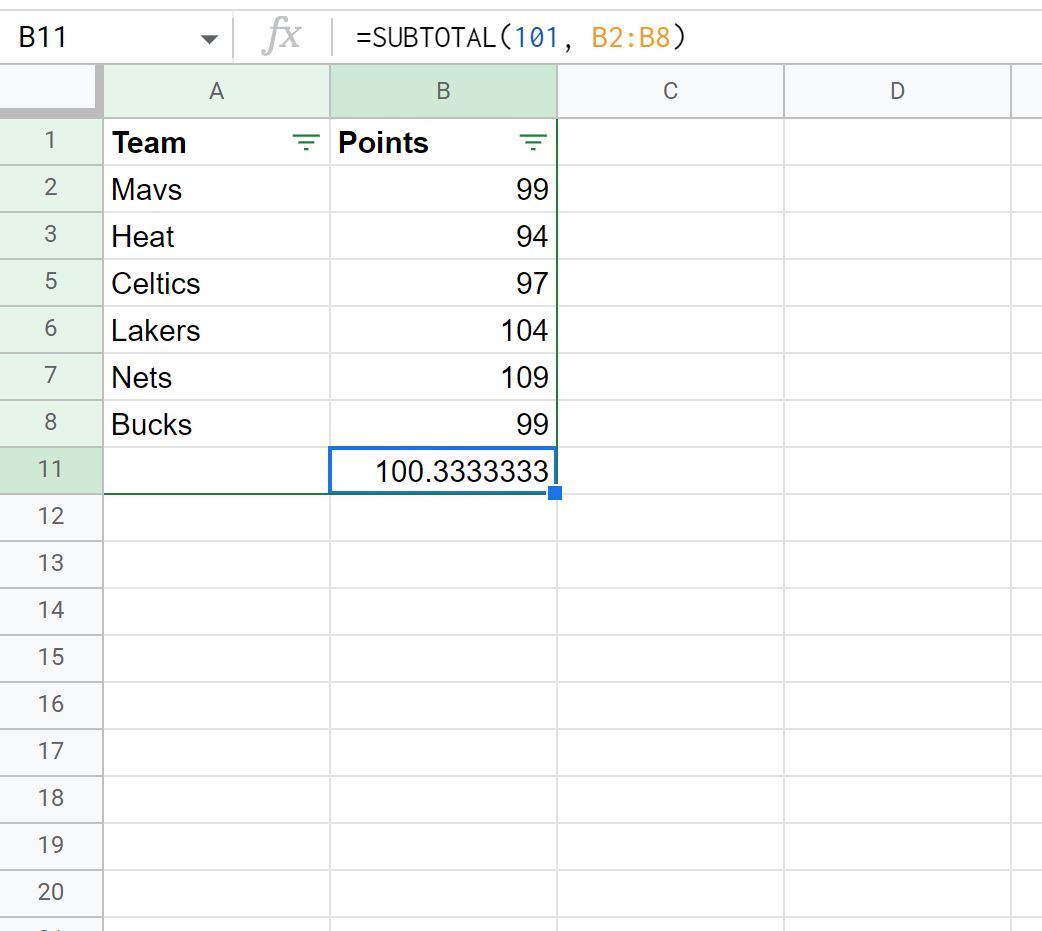The width and height of the screenshot is (1042, 931).
Task: Click the select-all corner box
Action: [51, 91]
